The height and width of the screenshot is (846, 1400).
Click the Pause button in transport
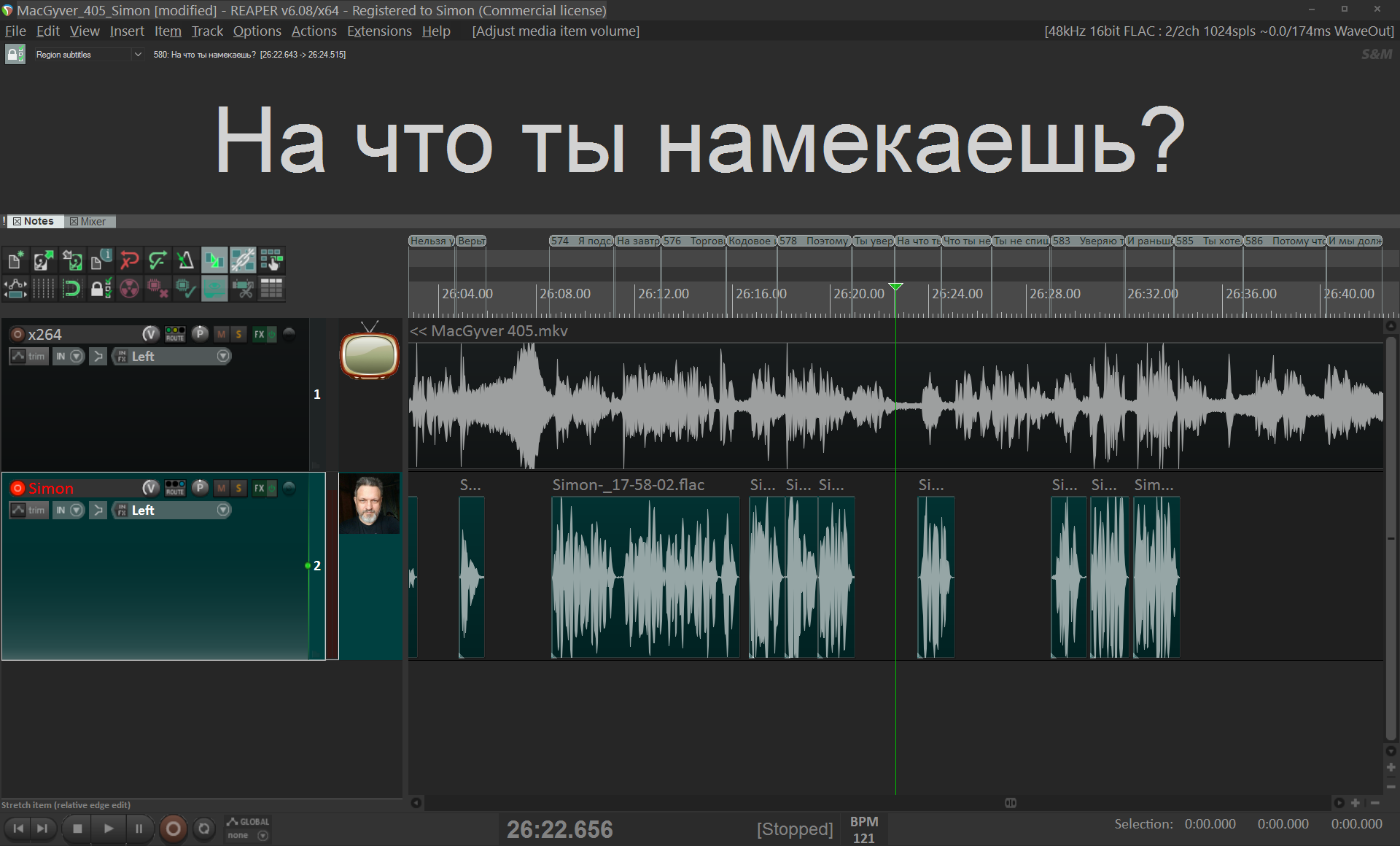[x=139, y=828]
